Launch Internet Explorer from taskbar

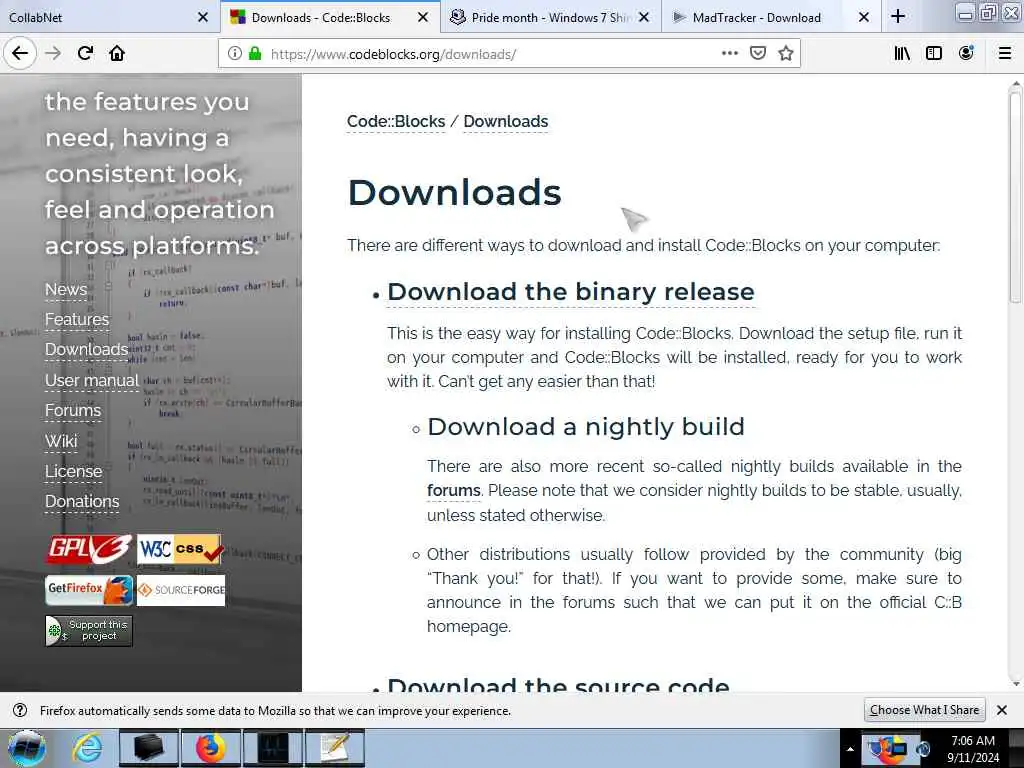(87, 748)
